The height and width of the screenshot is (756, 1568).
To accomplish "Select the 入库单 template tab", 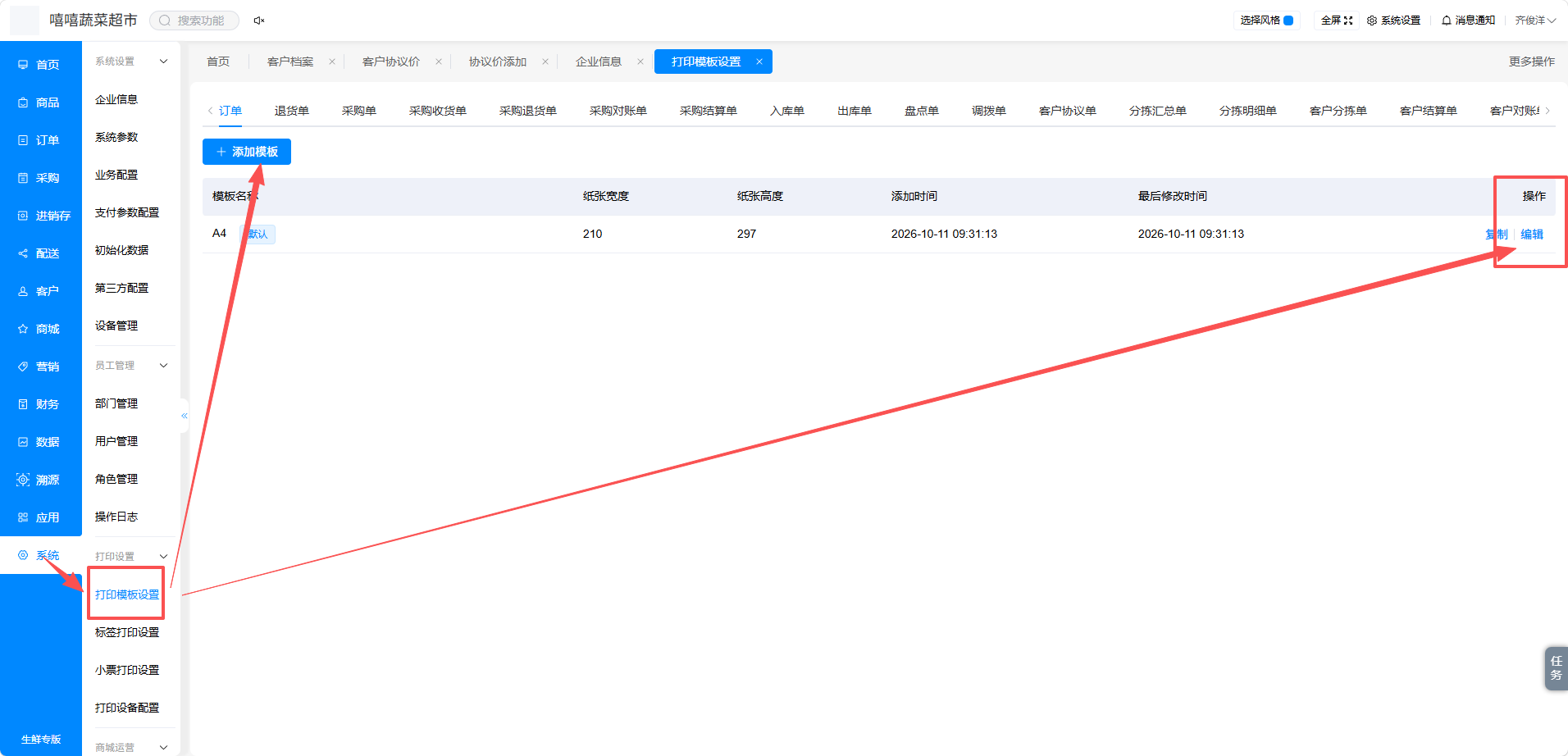I will coord(787,111).
